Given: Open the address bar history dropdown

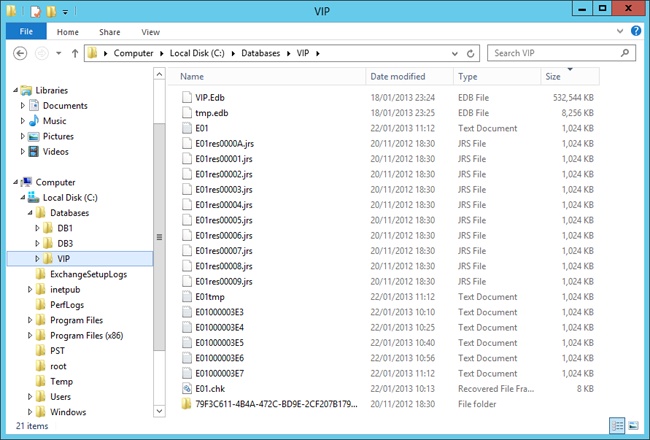Looking at the screenshot, I should pyautogui.click(x=455, y=53).
